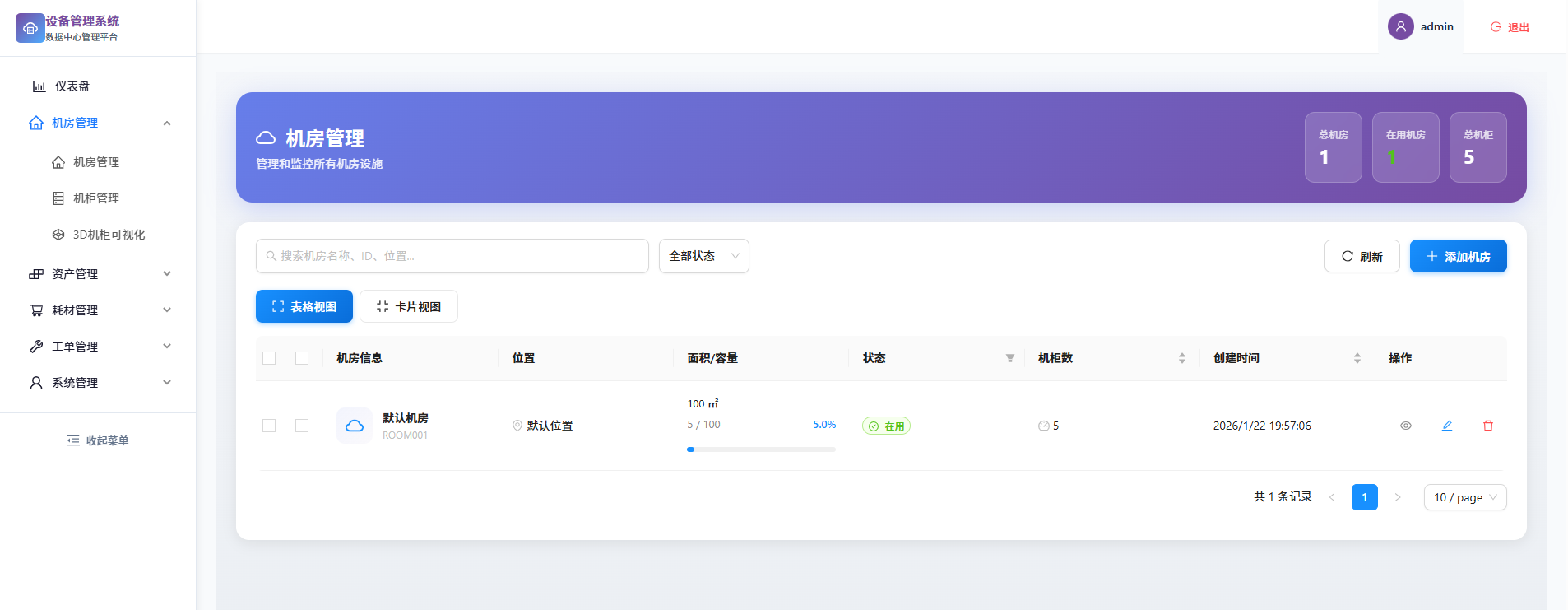This screenshot has width=1568, height=610.
Task: Click the 总机柜 stat card
Action: pyautogui.click(x=1478, y=147)
